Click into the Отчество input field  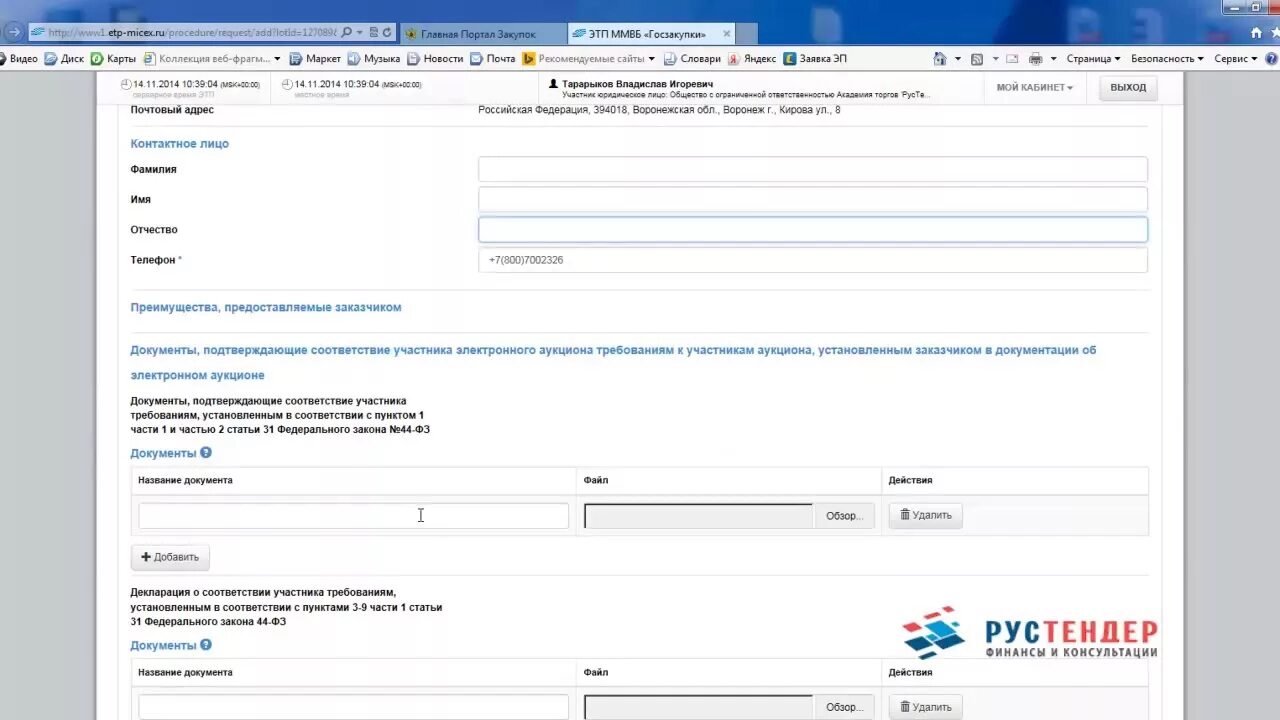click(x=812, y=229)
